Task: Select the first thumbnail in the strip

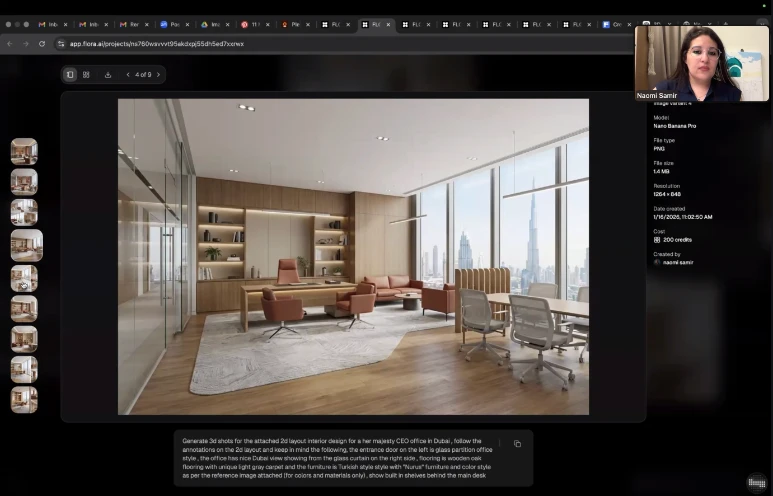Action: point(24,151)
